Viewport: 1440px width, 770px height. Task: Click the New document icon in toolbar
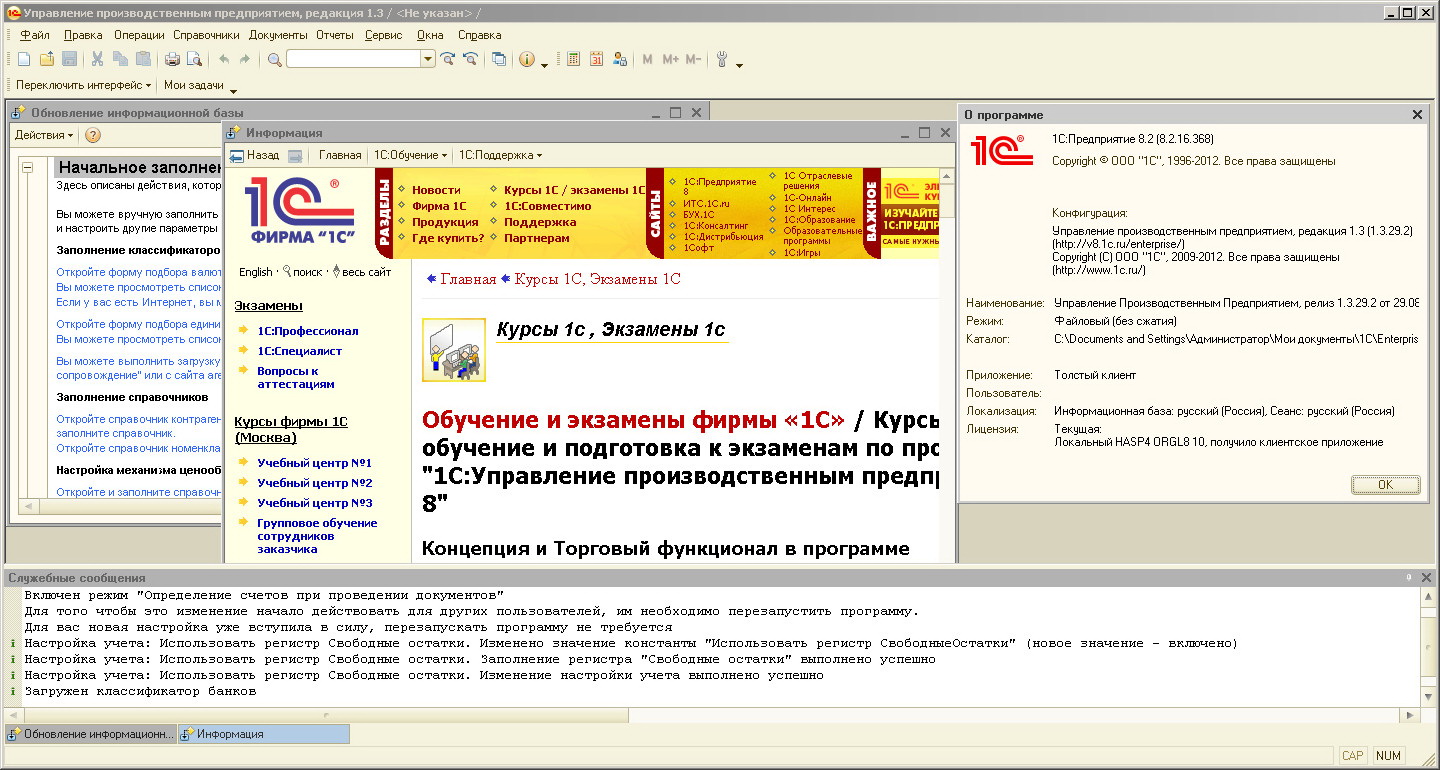click(x=24, y=60)
